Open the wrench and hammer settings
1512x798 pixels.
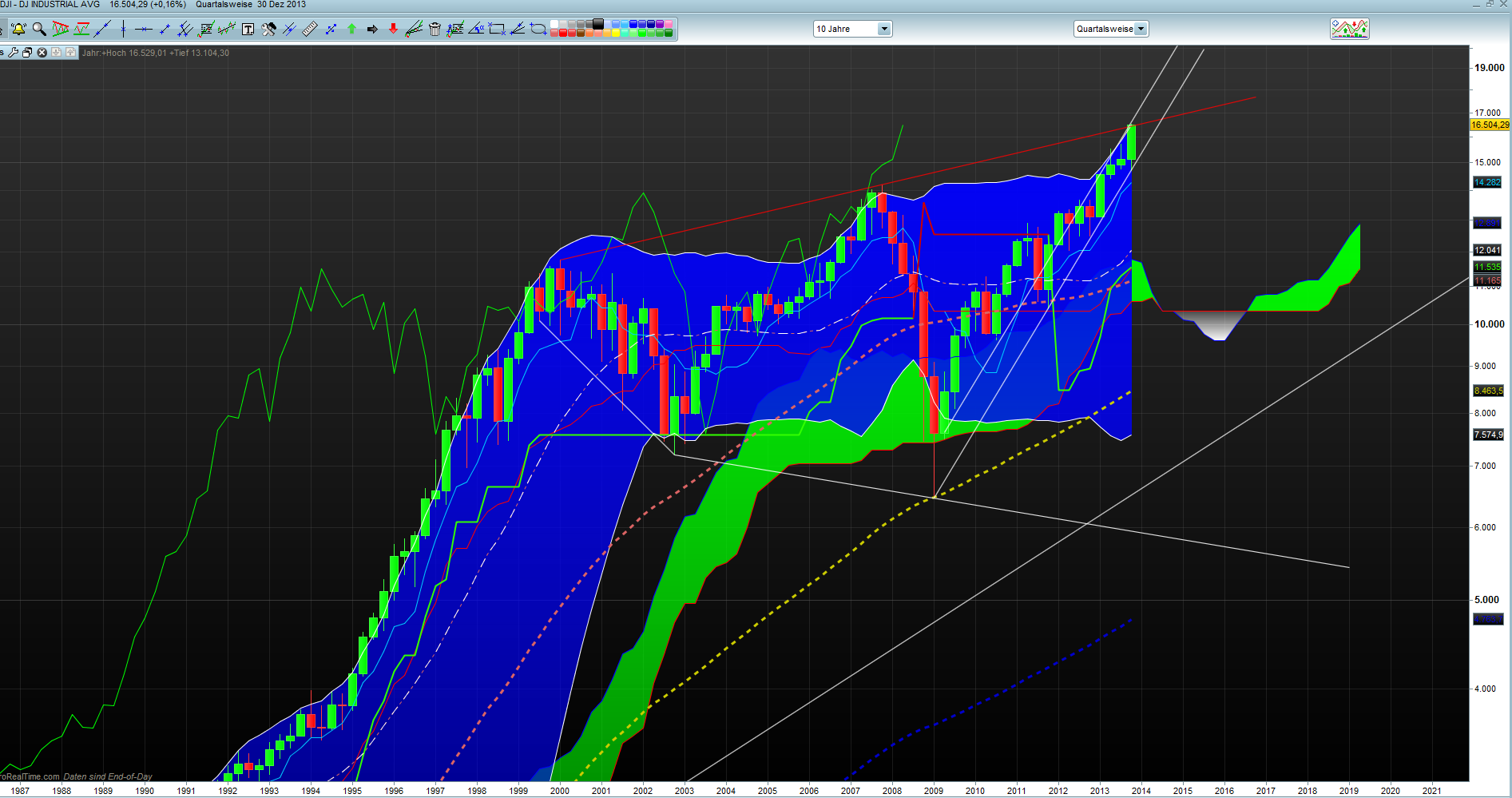(x=268, y=30)
